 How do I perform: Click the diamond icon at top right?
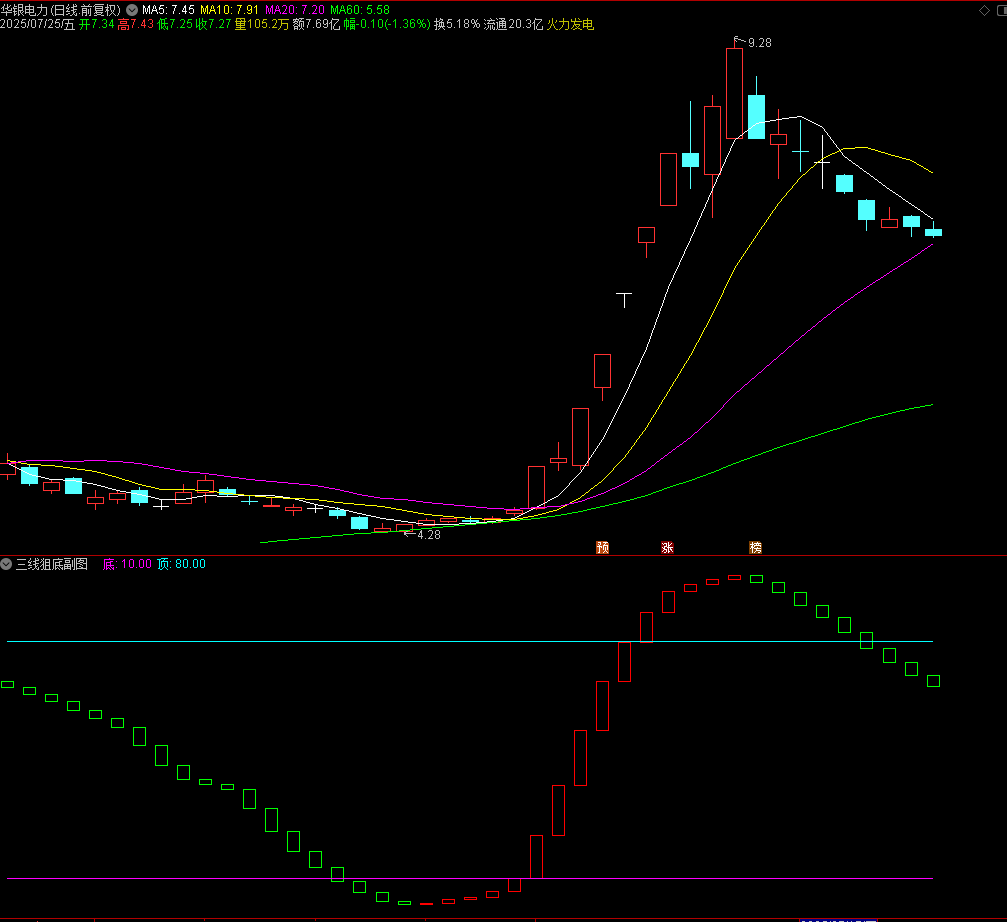tap(984, 10)
